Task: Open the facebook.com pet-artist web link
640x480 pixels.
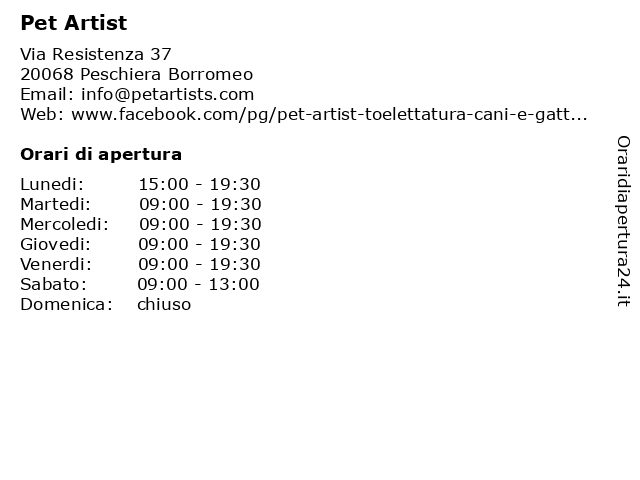Action: 329,114
